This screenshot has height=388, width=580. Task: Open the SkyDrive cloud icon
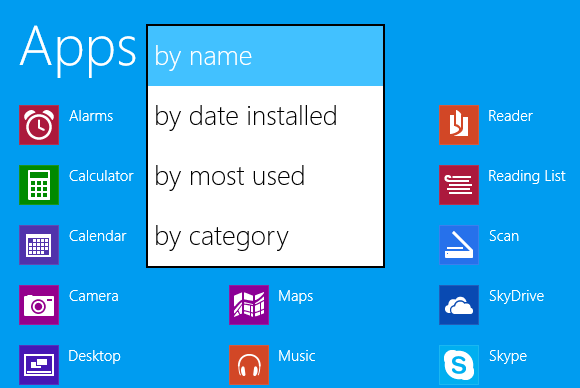(x=459, y=305)
